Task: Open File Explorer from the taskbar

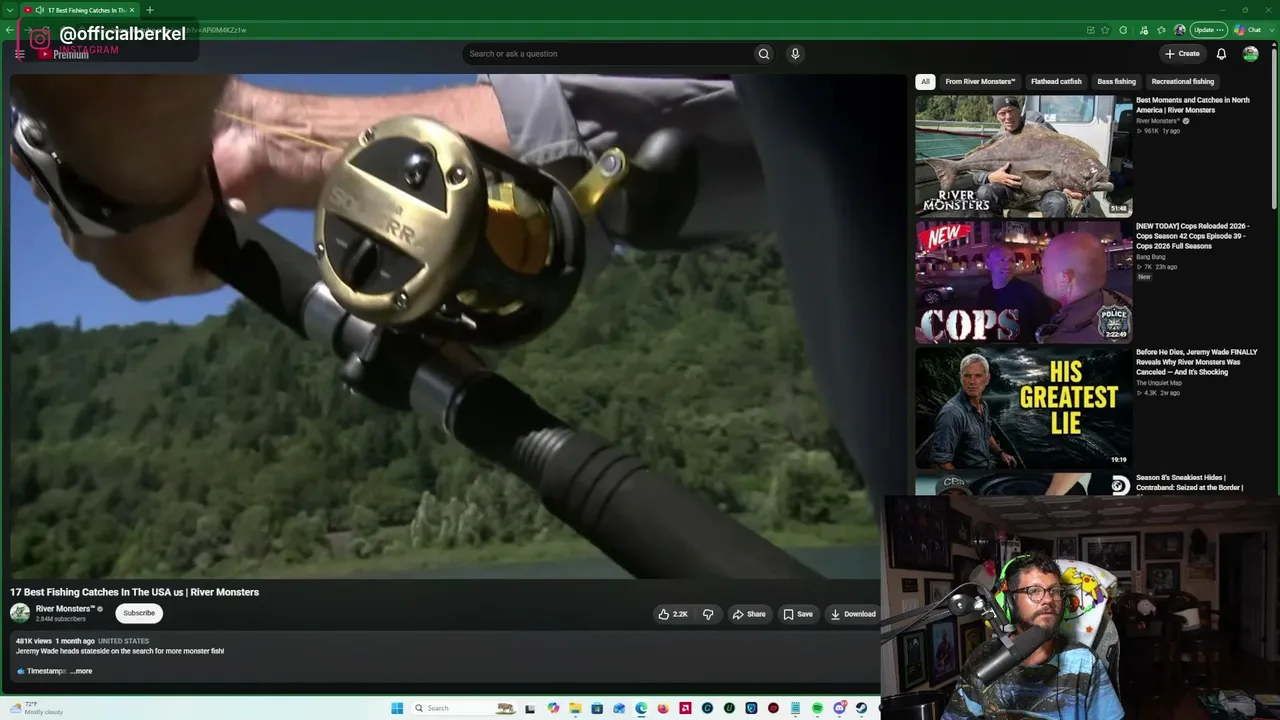Action: click(x=575, y=708)
